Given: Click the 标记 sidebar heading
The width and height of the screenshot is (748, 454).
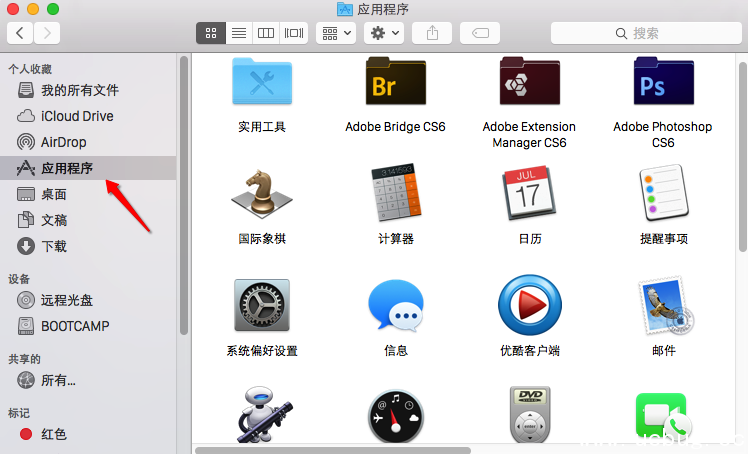Looking at the screenshot, I should pyautogui.click(x=19, y=413).
